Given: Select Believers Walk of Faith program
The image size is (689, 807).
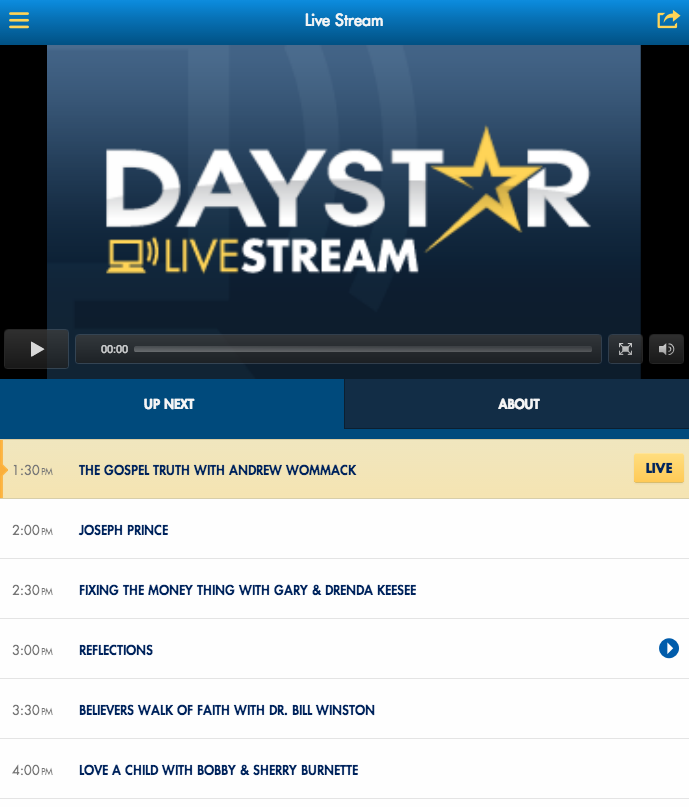Looking at the screenshot, I should (344, 709).
